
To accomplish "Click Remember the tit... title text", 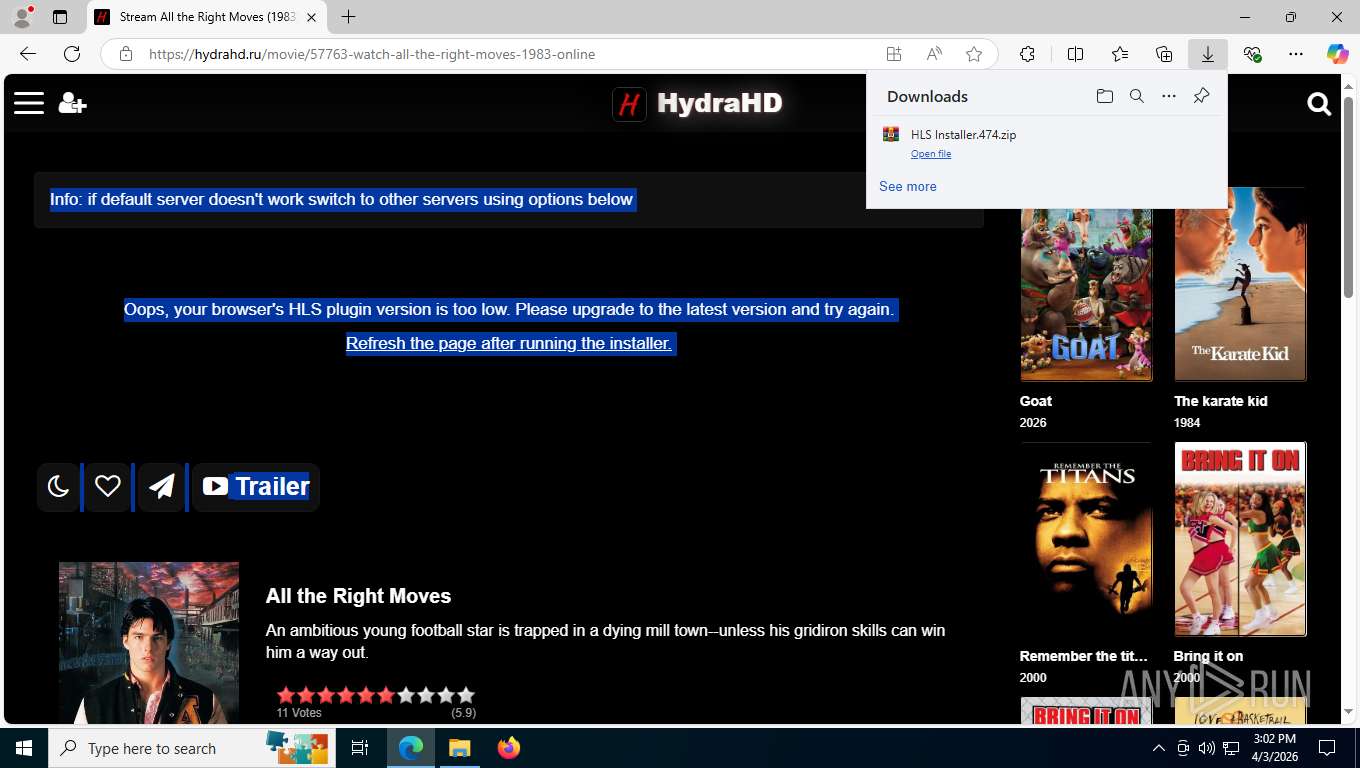I will [1084, 656].
